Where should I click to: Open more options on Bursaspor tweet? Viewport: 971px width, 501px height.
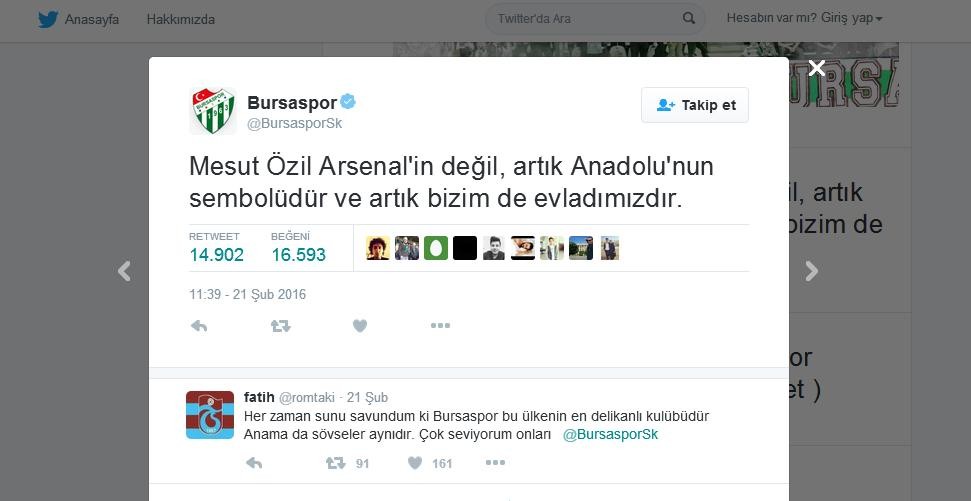pos(440,326)
